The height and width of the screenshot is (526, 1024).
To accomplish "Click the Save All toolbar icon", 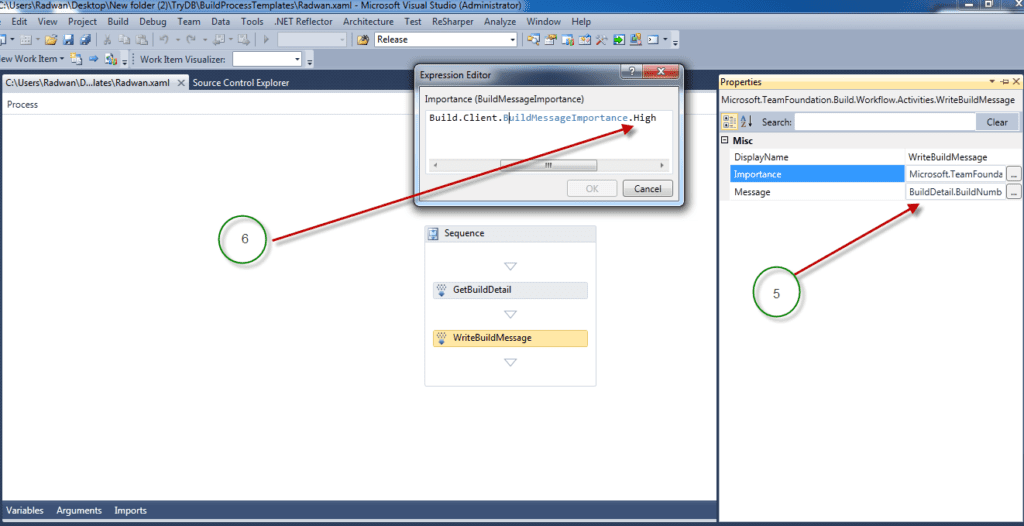I will [x=85, y=40].
